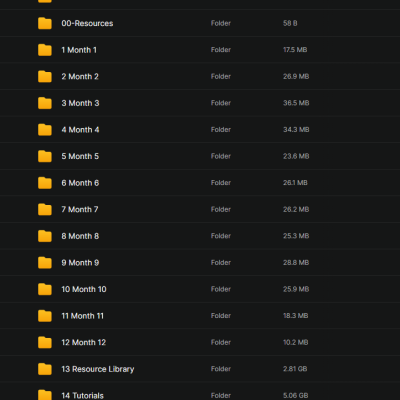Select the 6 Month 6 folder name
The image size is (400, 400).
click(x=80, y=183)
